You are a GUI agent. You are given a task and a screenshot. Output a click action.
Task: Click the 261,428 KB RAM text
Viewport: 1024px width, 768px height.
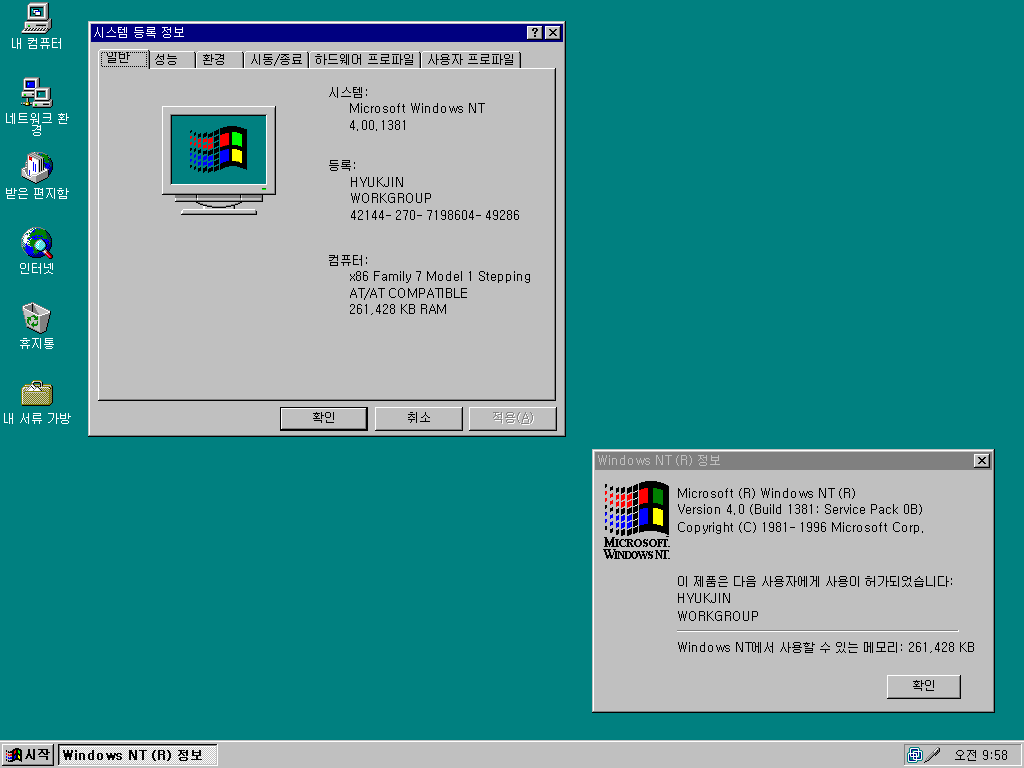pos(398,310)
